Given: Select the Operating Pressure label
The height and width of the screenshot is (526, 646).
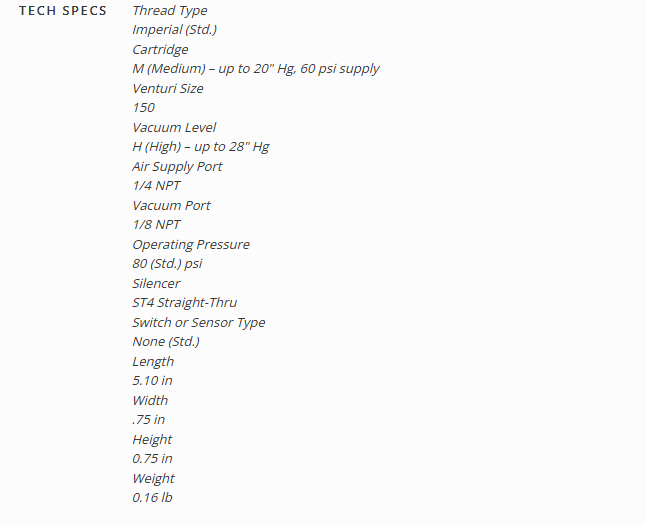Looking at the screenshot, I should [x=191, y=245].
